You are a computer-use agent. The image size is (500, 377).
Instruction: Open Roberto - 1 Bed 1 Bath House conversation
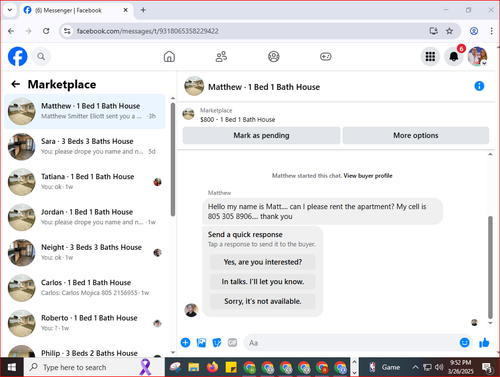click(85, 323)
